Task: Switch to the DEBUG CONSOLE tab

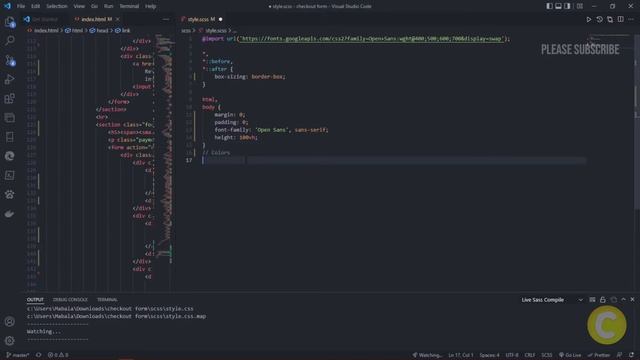Action: (x=70, y=300)
